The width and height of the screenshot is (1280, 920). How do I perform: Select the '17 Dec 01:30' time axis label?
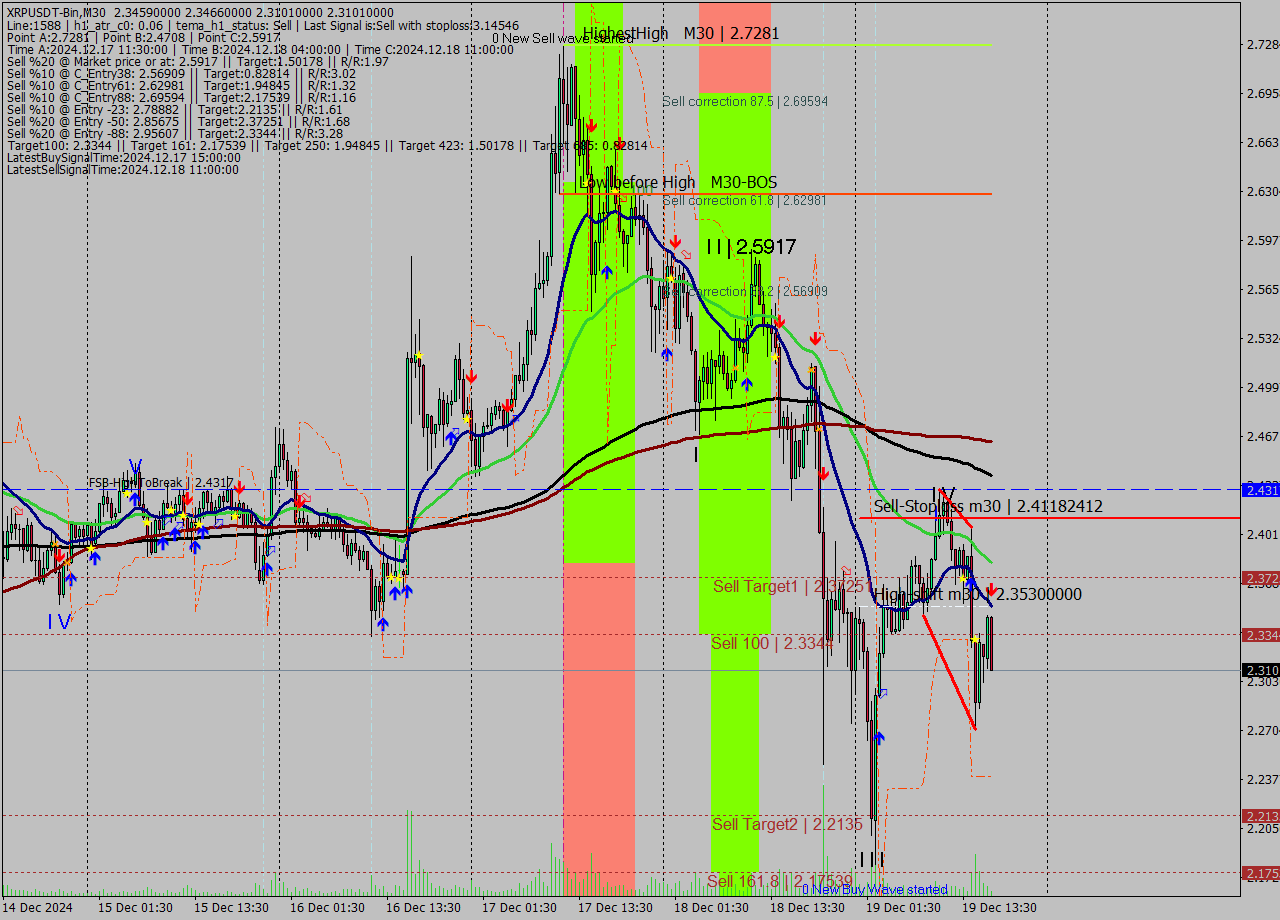518,907
